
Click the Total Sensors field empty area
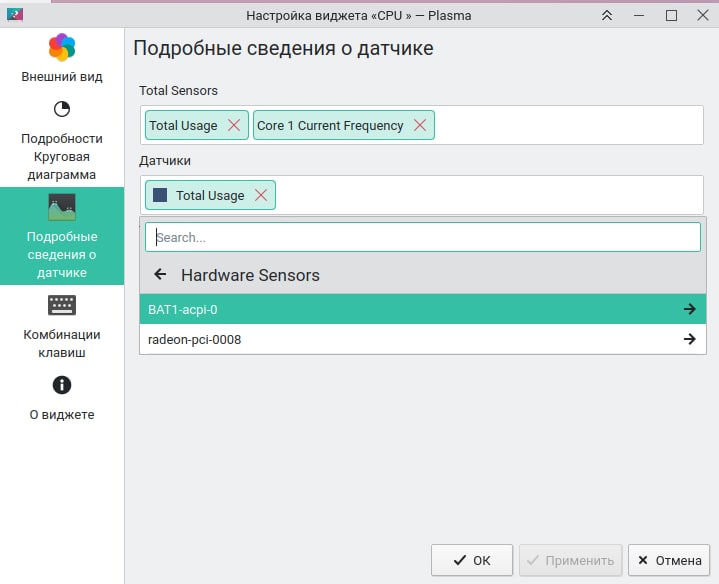pyautogui.click(x=569, y=125)
